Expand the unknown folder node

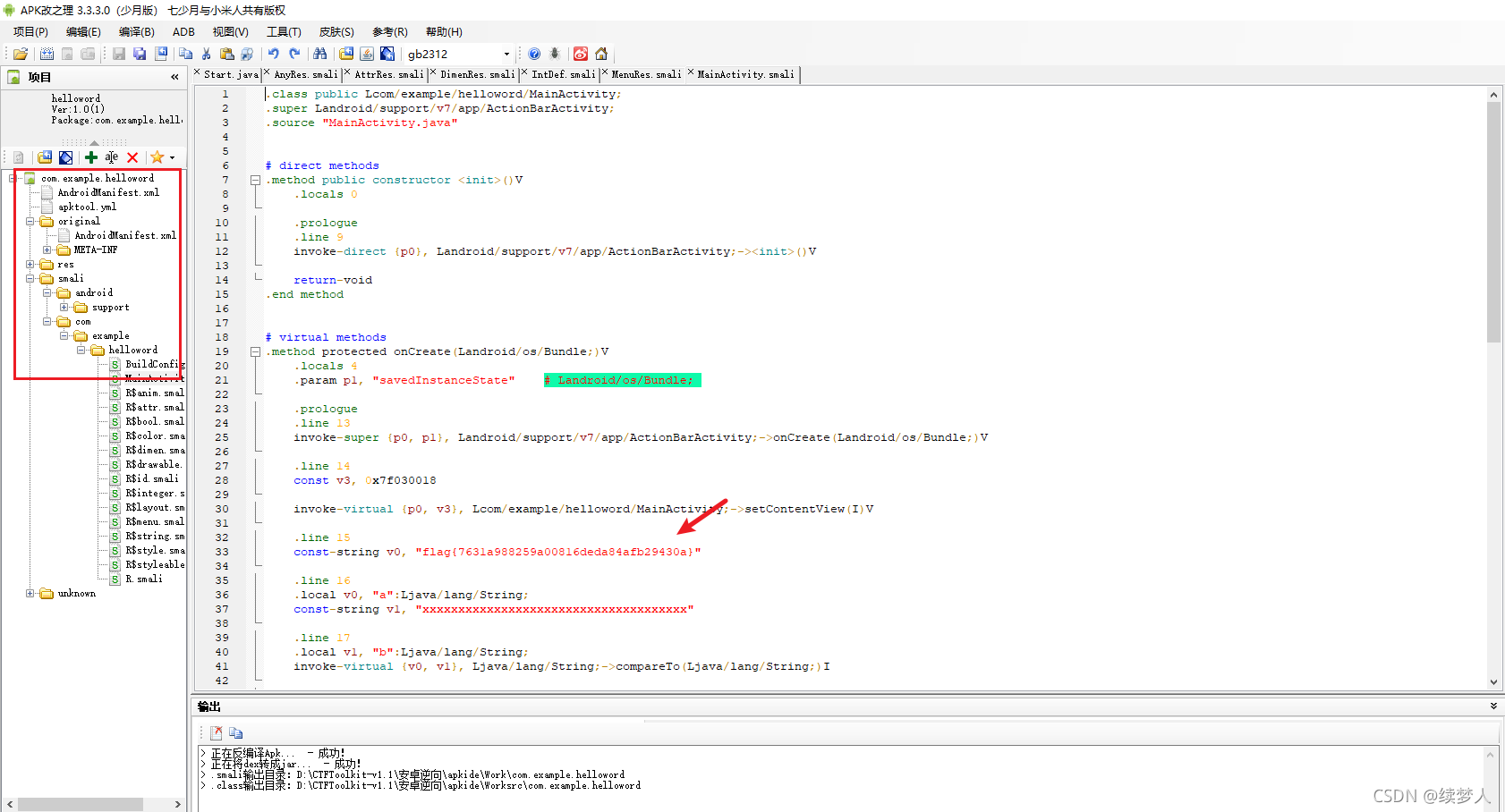(x=30, y=594)
